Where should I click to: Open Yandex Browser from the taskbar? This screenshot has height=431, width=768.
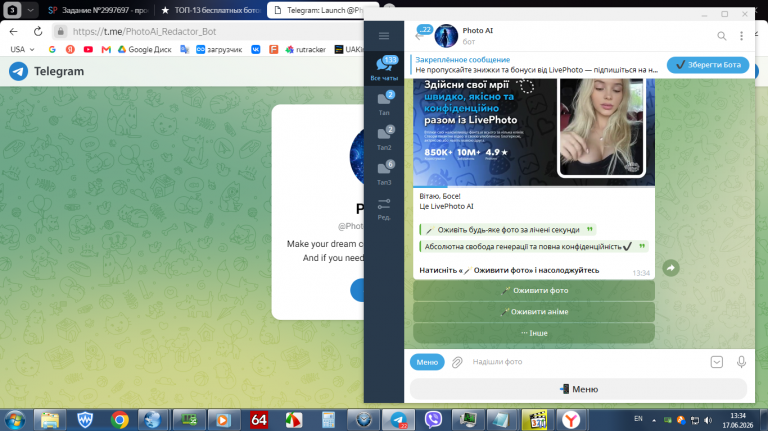pyautogui.click(x=571, y=420)
